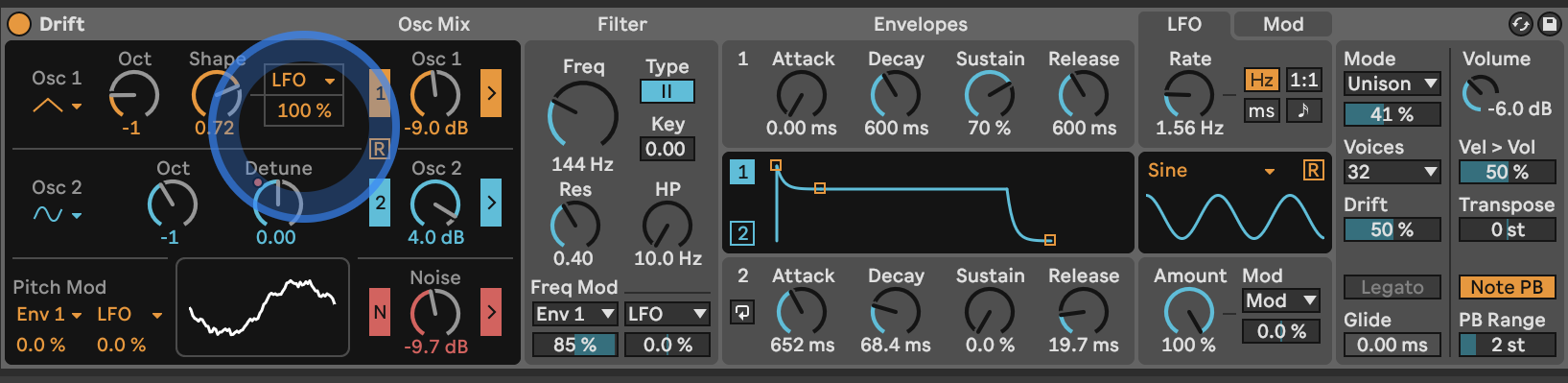The height and width of the screenshot is (383, 1568).
Task: Open the Pitch Mod LFO source dropdown
Action: click(129, 314)
